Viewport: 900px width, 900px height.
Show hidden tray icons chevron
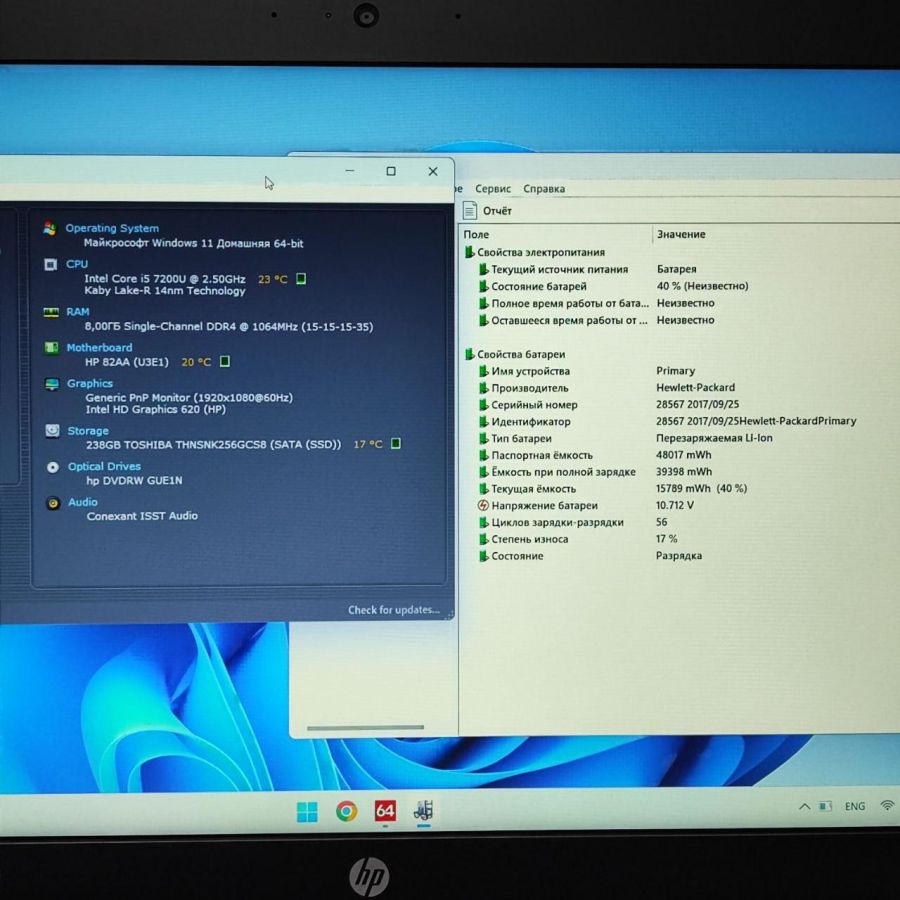pyautogui.click(x=804, y=806)
